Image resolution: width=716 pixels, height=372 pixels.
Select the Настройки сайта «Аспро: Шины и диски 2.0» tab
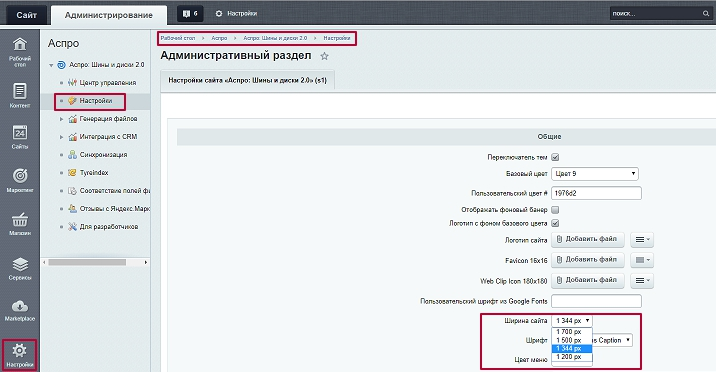(x=247, y=80)
